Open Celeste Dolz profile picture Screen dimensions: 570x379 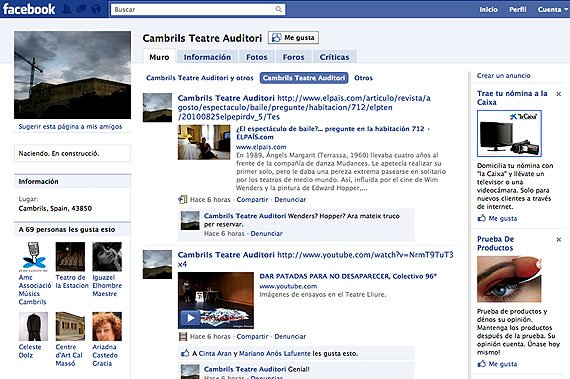tap(33, 326)
